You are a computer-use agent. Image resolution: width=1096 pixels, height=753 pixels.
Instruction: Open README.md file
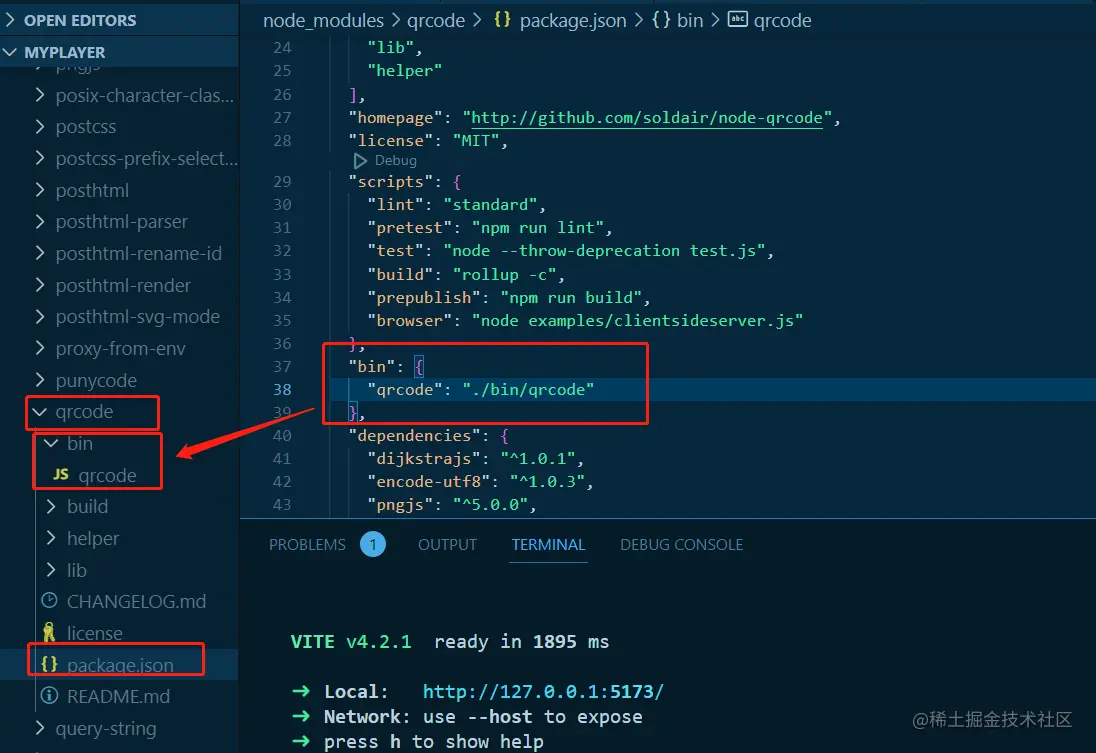118,696
